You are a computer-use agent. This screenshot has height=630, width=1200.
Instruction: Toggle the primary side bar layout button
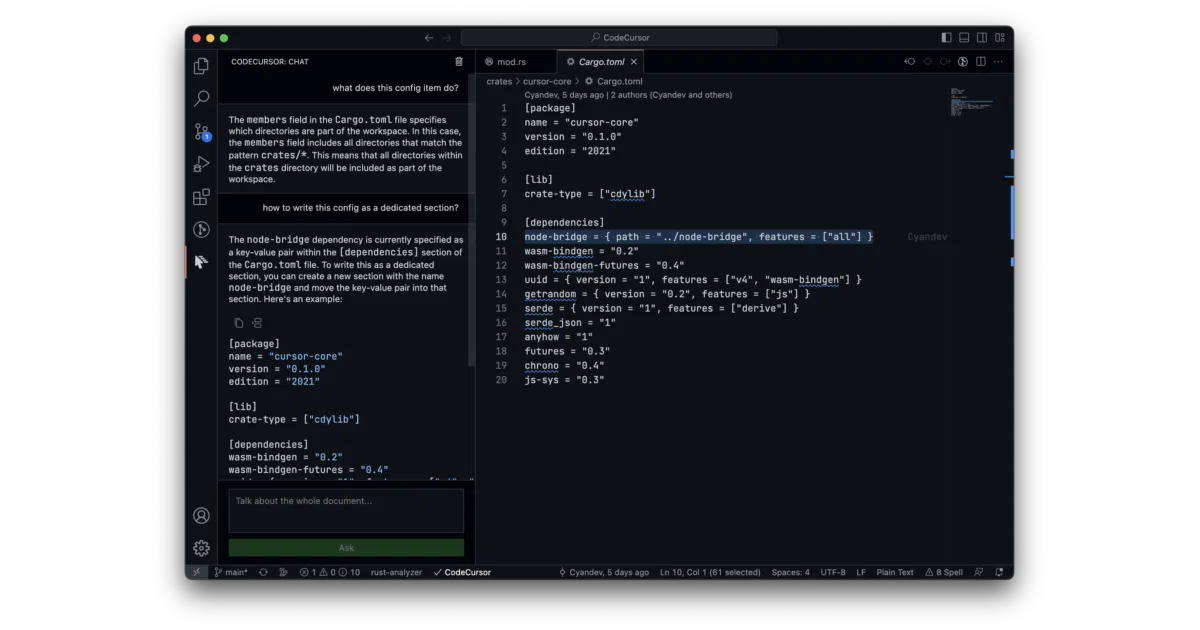point(947,38)
